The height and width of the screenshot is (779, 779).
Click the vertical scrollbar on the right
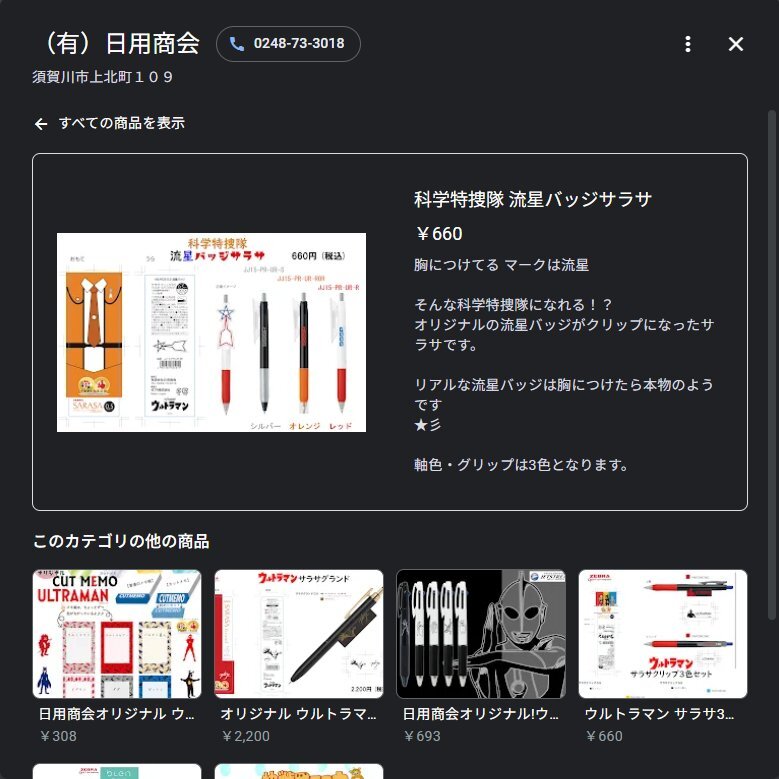pos(772,365)
